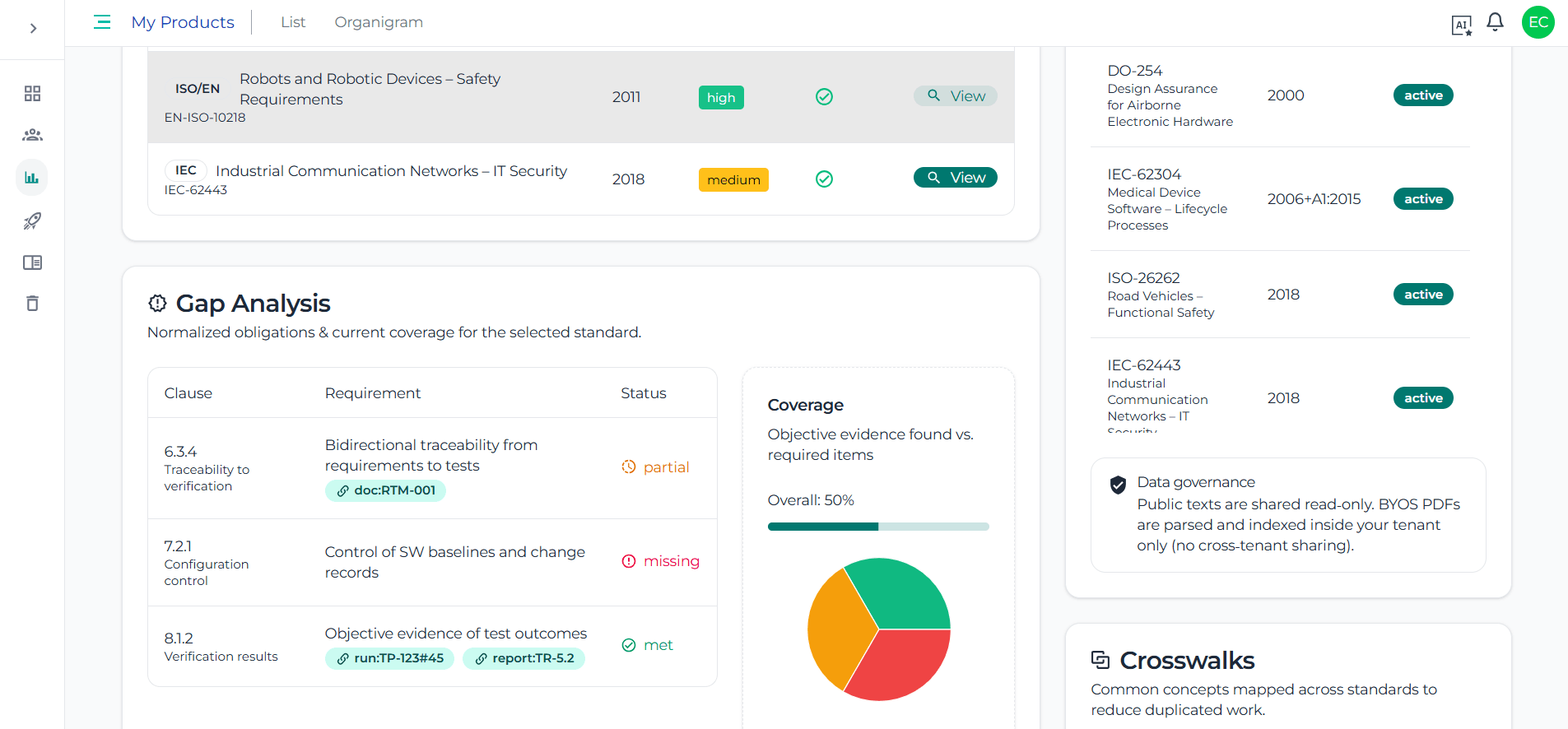Switch to the List tab
The height and width of the screenshot is (729, 1568).
(x=292, y=22)
